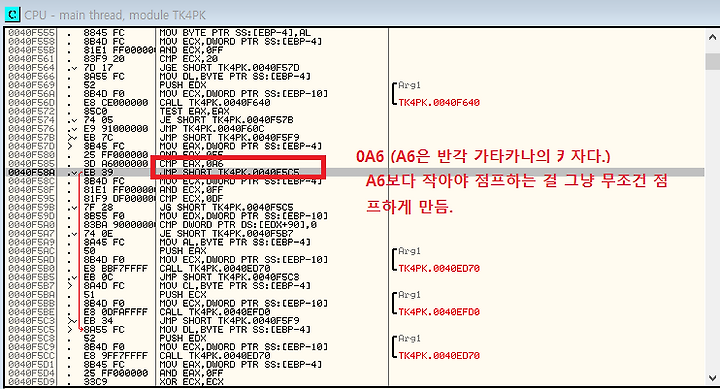Screen dimensions: 720x389
Task: Select Arg1 comment on row 0040F5BA
Action: click(409, 294)
